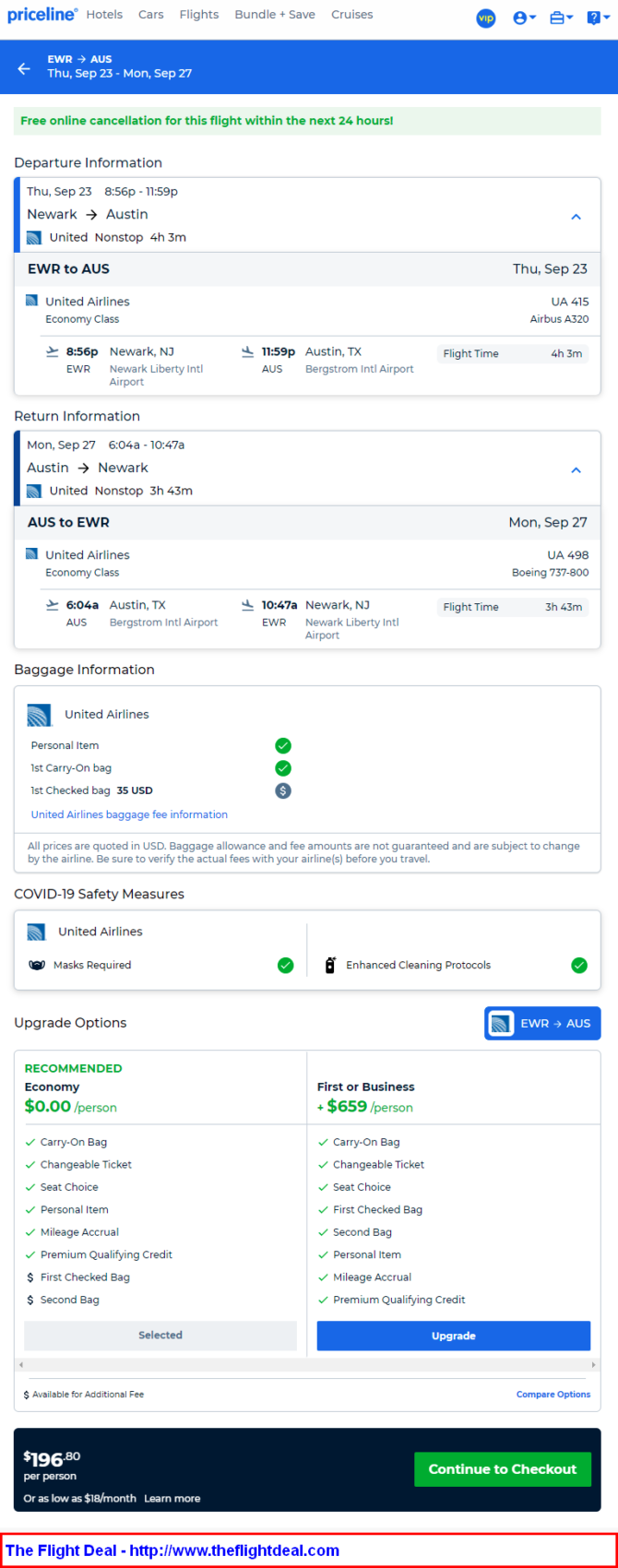Click the 11:59p landing plane icon
618x1568 pixels.
coord(247,351)
